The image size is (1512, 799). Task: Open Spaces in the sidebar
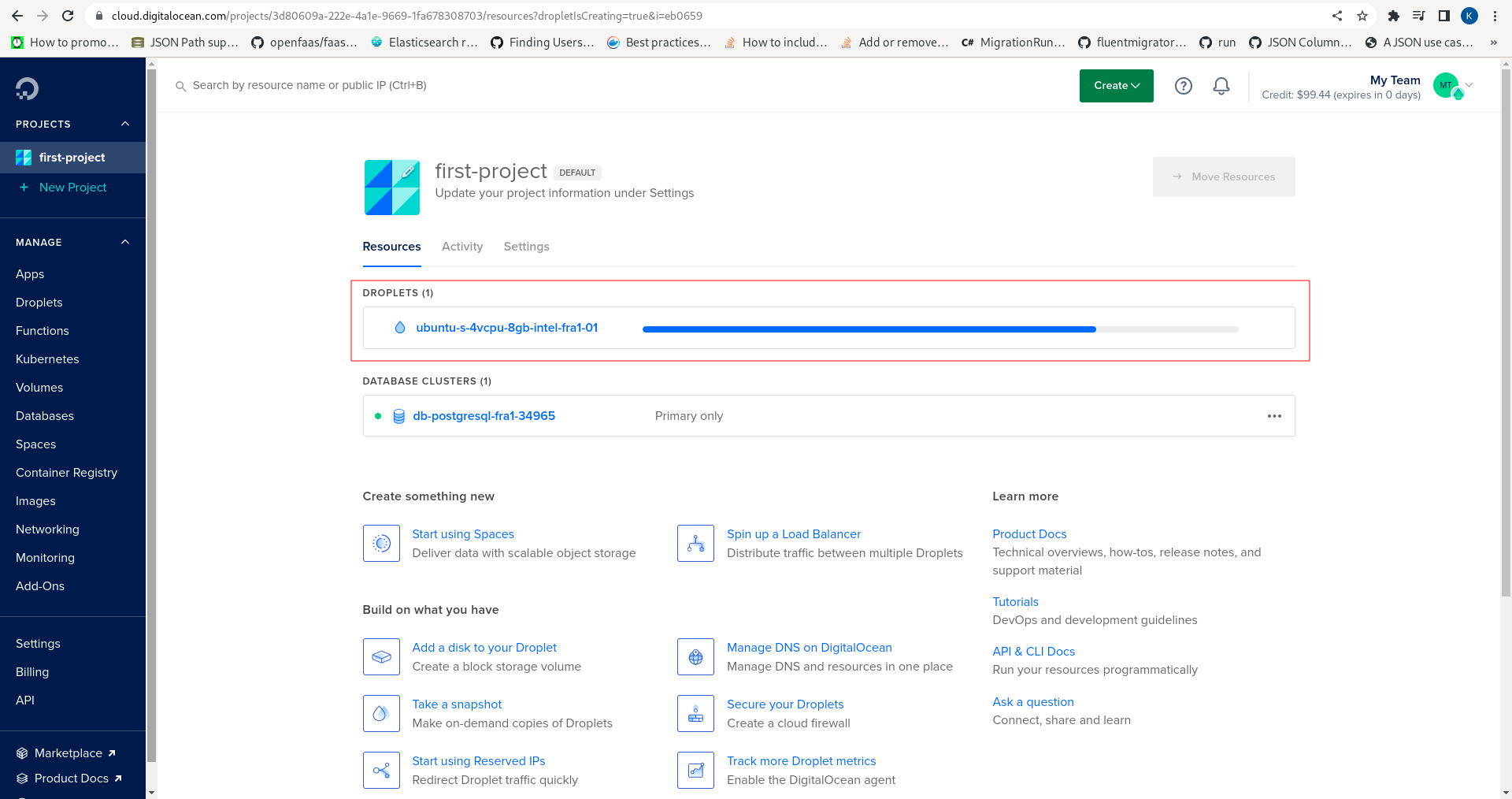(36, 444)
